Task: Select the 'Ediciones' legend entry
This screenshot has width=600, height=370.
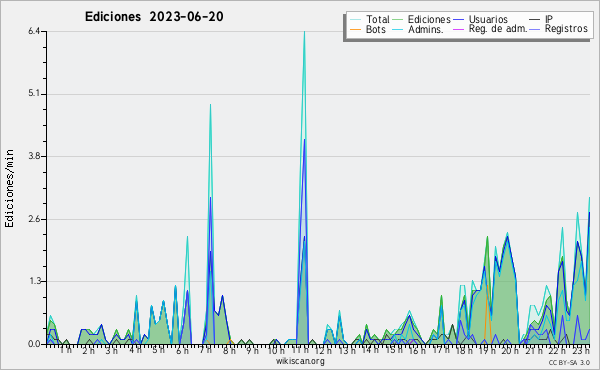Action: tap(429, 19)
